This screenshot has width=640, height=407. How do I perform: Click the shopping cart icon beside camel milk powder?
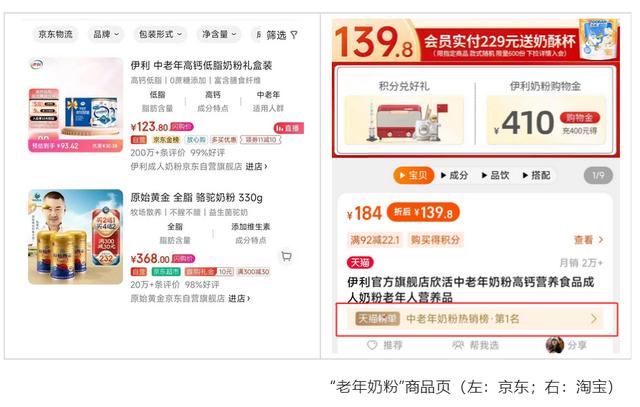tap(287, 256)
